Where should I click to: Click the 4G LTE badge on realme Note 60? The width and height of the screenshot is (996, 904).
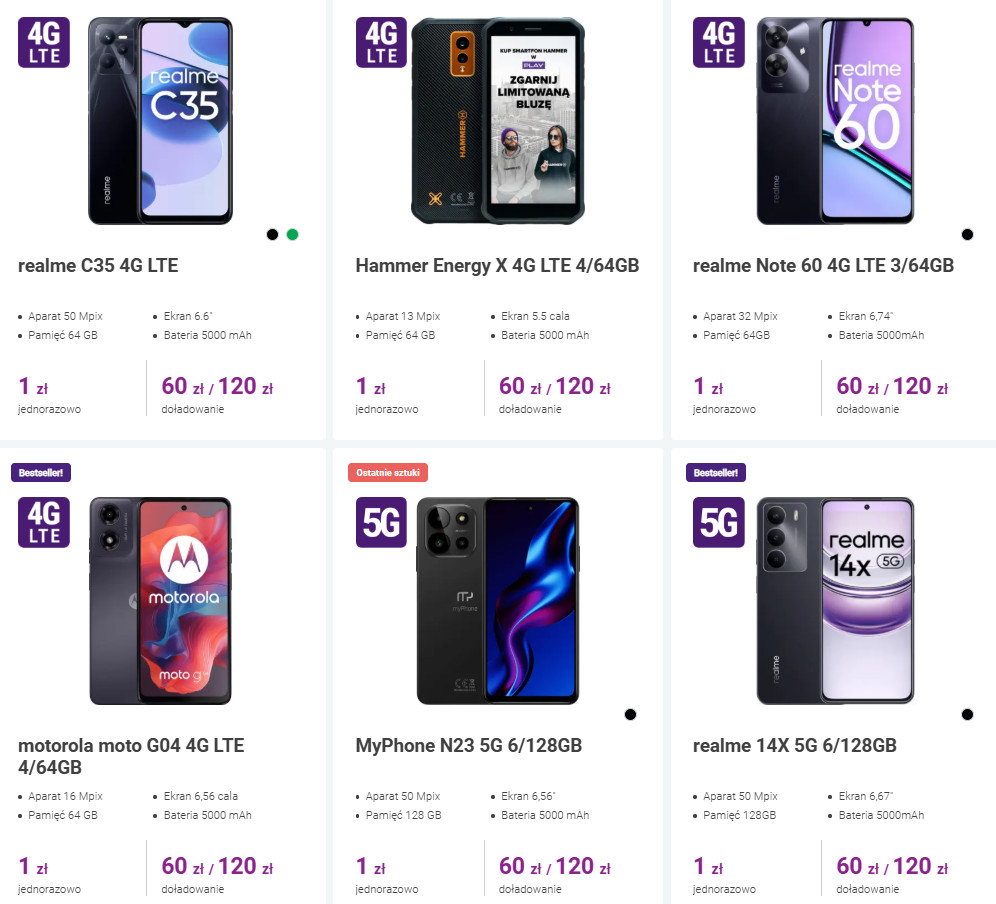[x=719, y=42]
